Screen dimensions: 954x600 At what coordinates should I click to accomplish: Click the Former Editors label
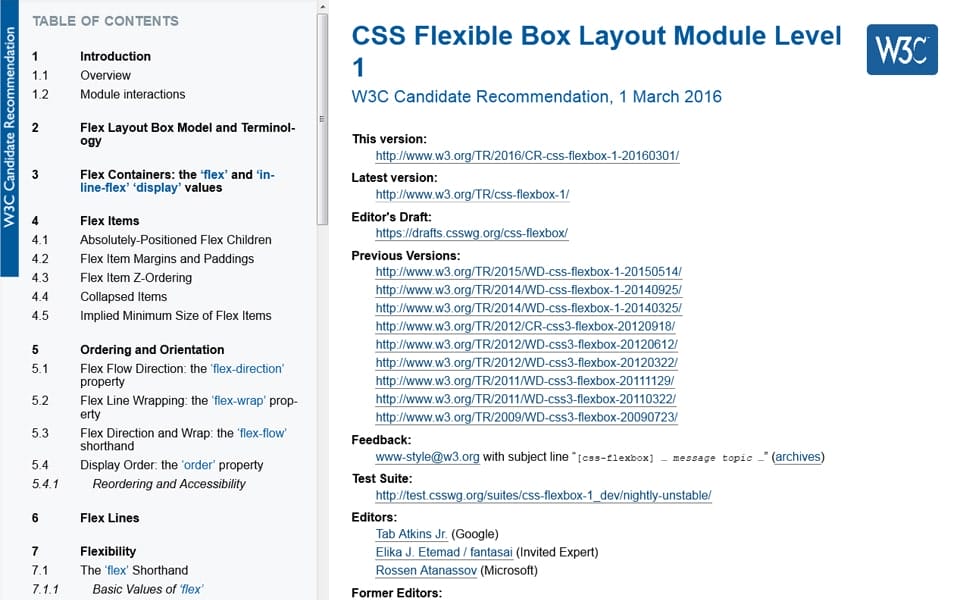397,593
